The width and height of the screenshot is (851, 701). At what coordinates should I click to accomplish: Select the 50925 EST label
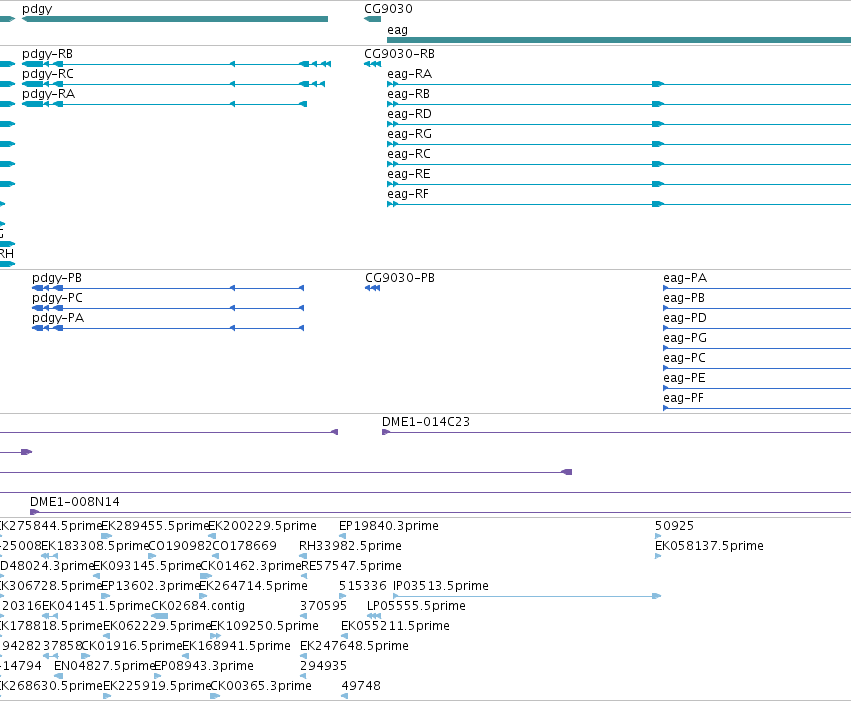674,526
